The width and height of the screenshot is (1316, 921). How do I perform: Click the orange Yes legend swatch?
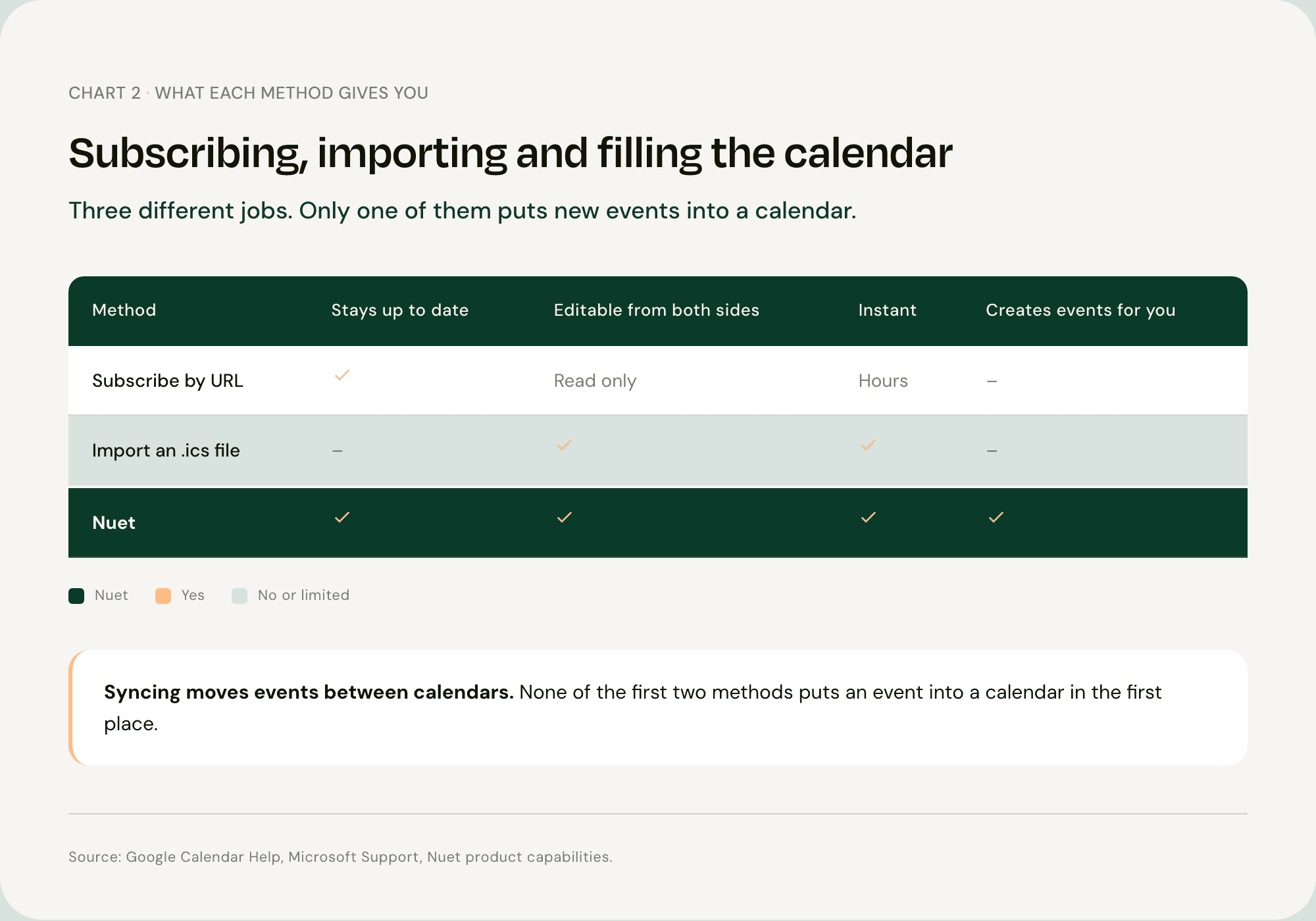(x=163, y=596)
